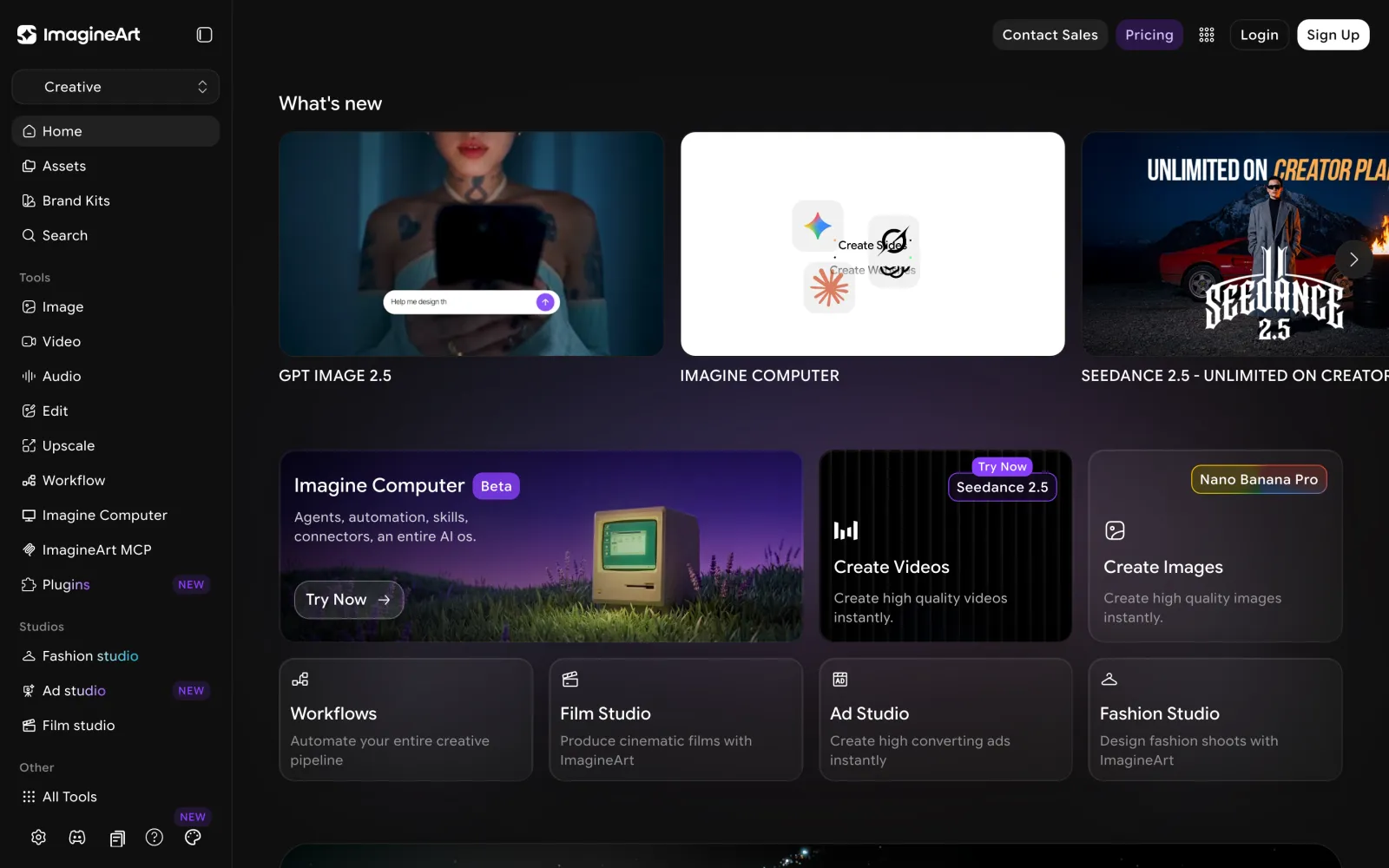
Task: Open the apps grid icon in header
Action: click(x=1207, y=35)
